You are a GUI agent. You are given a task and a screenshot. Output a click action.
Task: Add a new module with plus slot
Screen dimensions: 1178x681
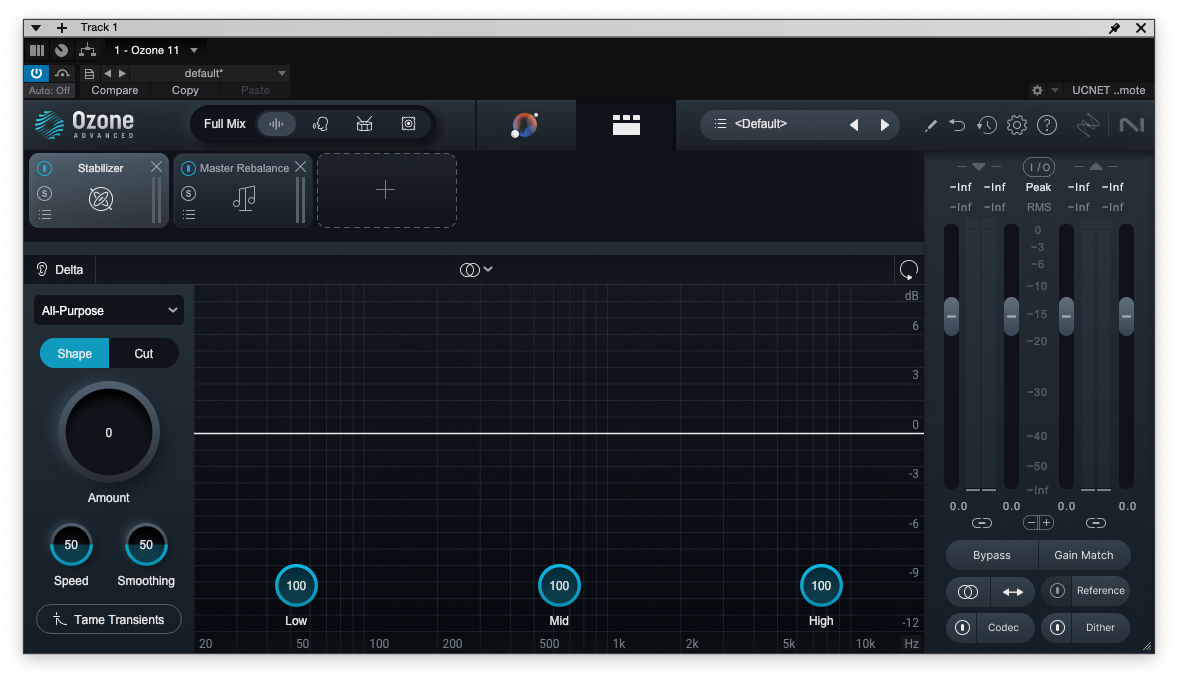coord(386,190)
